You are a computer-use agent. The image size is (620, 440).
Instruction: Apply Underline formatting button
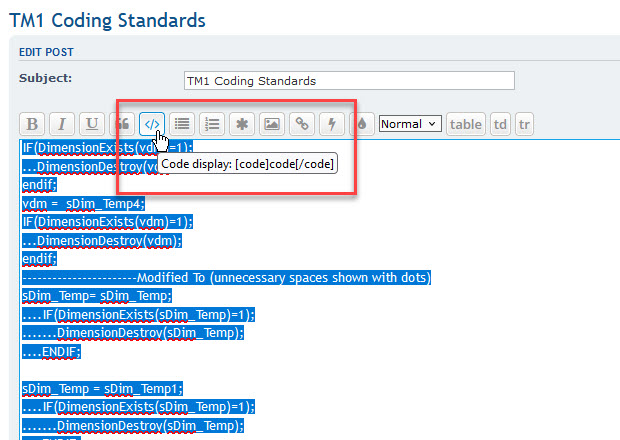tap(92, 124)
